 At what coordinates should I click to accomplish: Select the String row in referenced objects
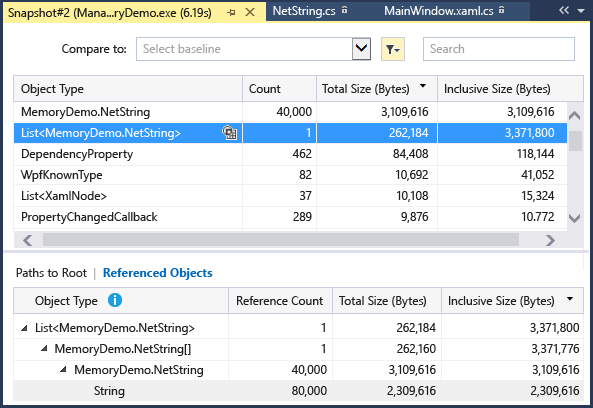coord(298,391)
